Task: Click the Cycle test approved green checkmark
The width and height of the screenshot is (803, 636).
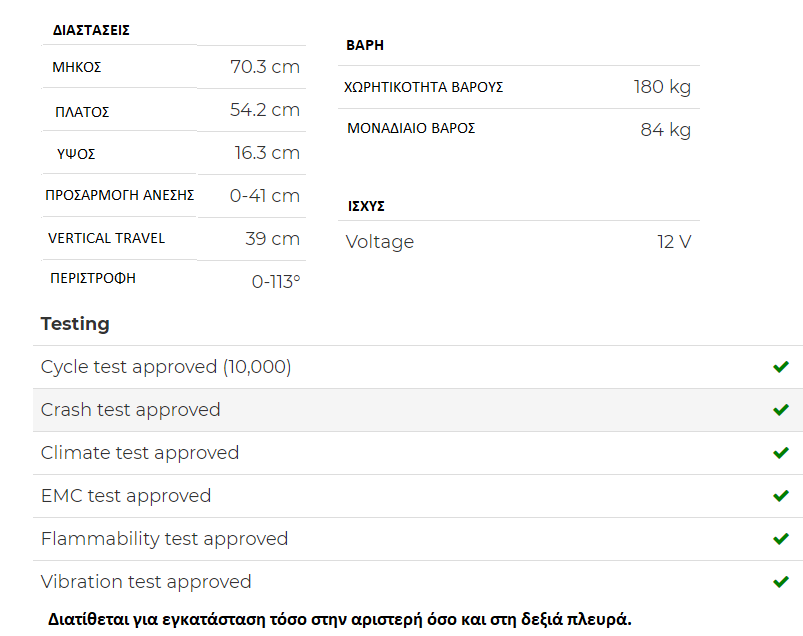Action: (x=780, y=367)
